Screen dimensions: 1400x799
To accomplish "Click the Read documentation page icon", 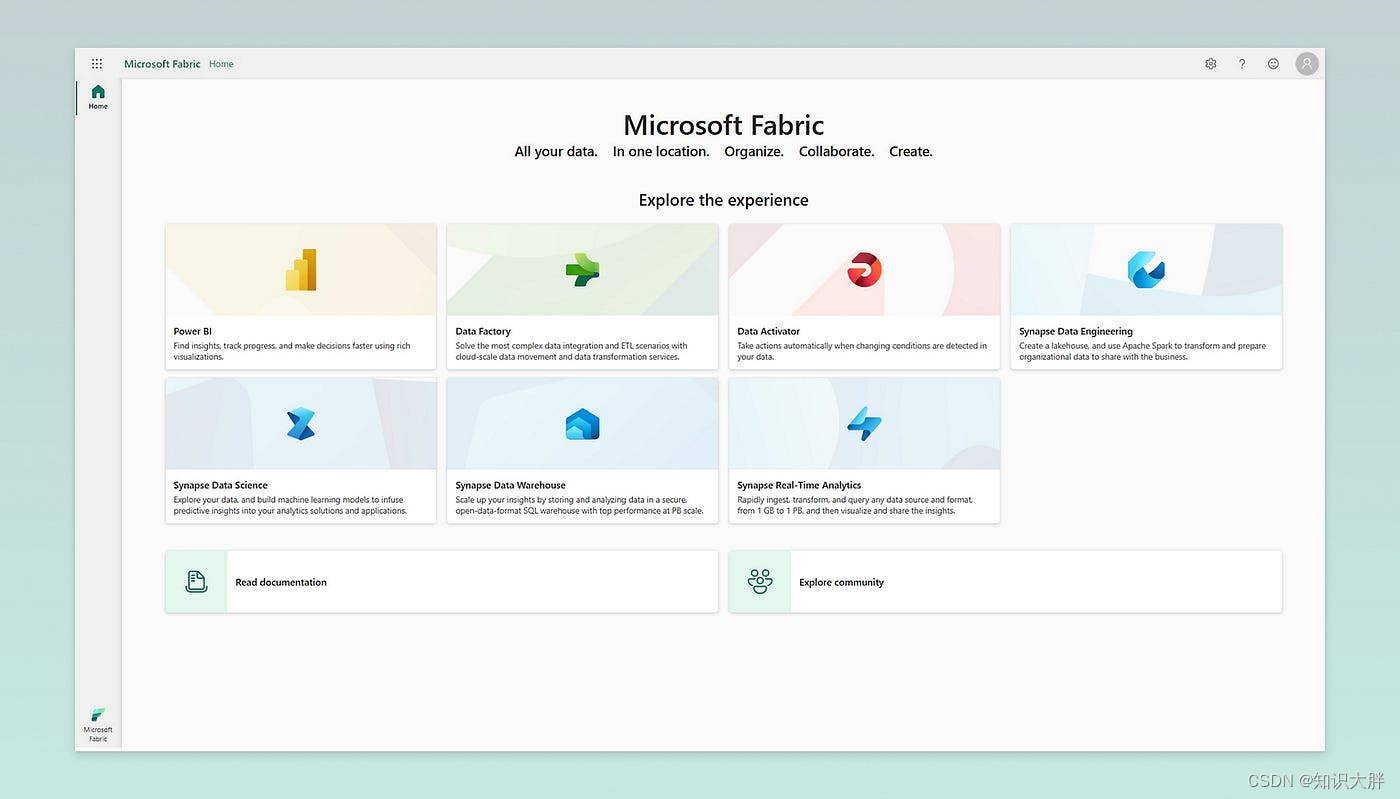I will (x=197, y=581).
